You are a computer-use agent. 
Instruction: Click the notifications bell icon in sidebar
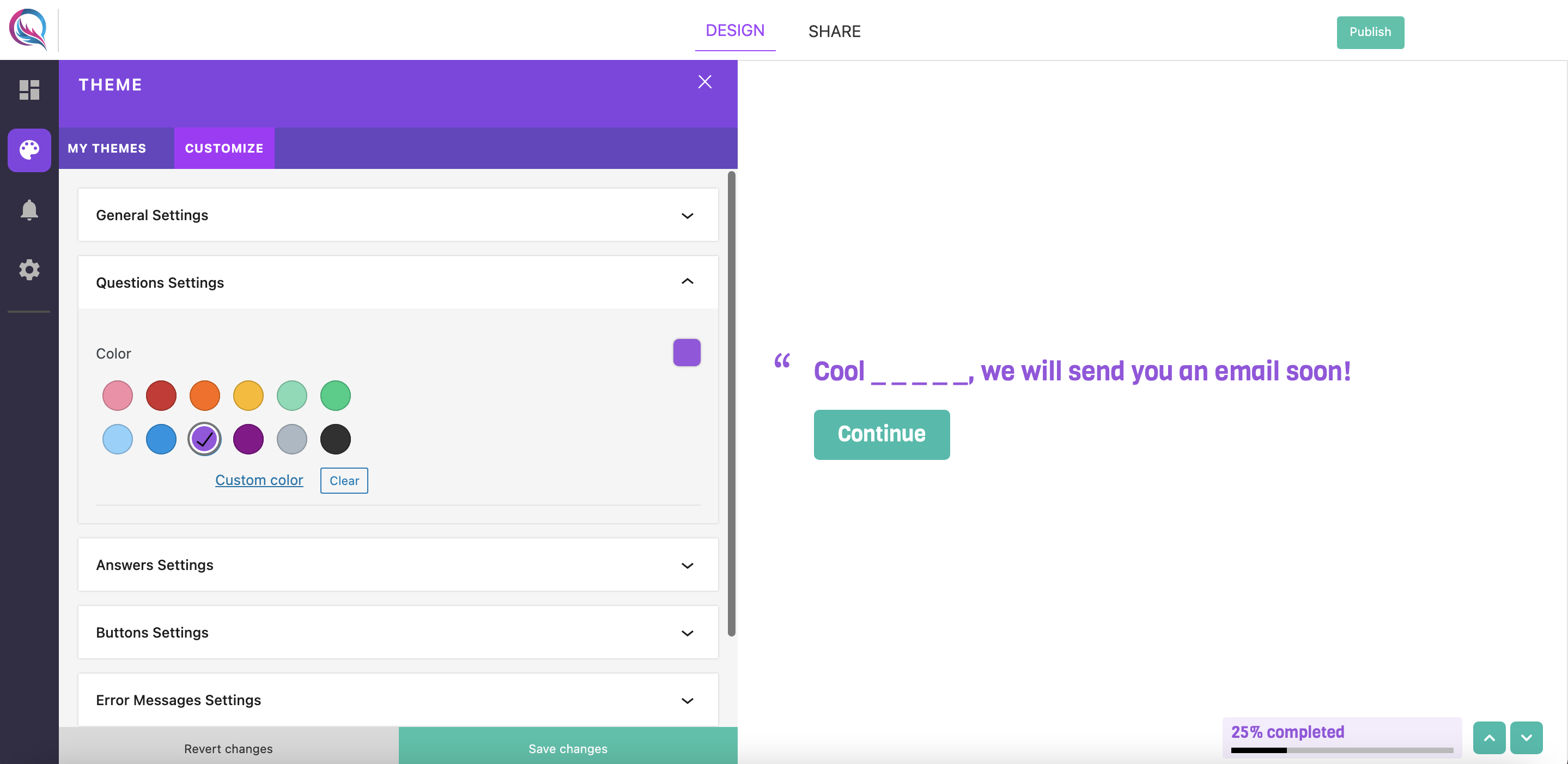[29, 210]
